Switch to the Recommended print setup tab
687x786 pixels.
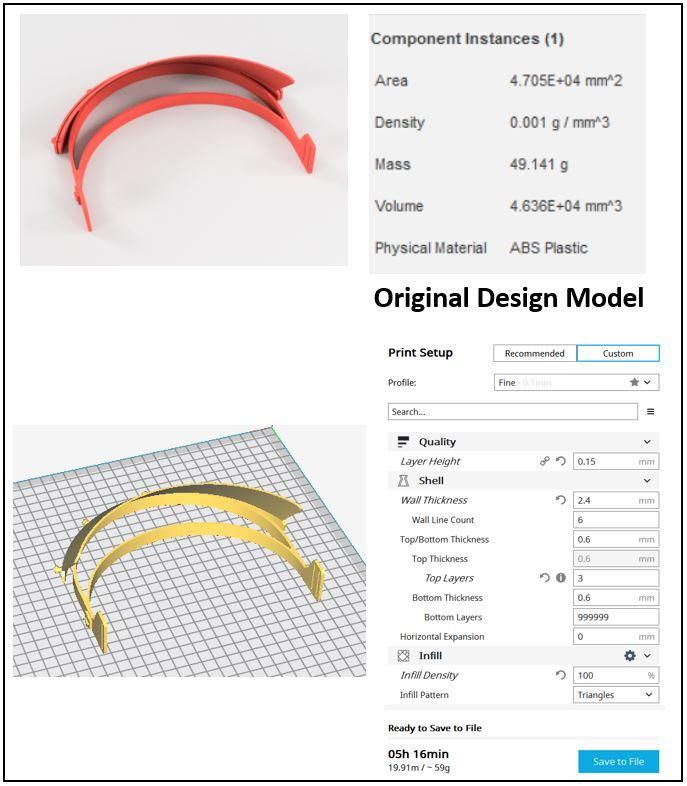tap(535, 353)
